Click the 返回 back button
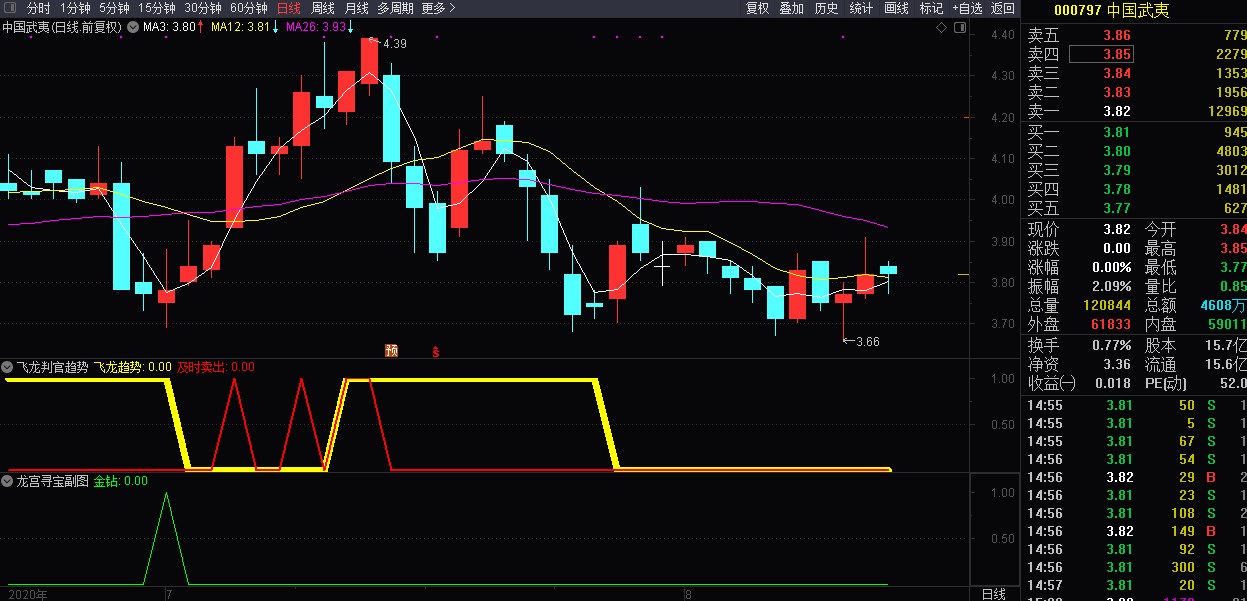This screenshot has height=601, width=1247. (x=1003, y=8)
